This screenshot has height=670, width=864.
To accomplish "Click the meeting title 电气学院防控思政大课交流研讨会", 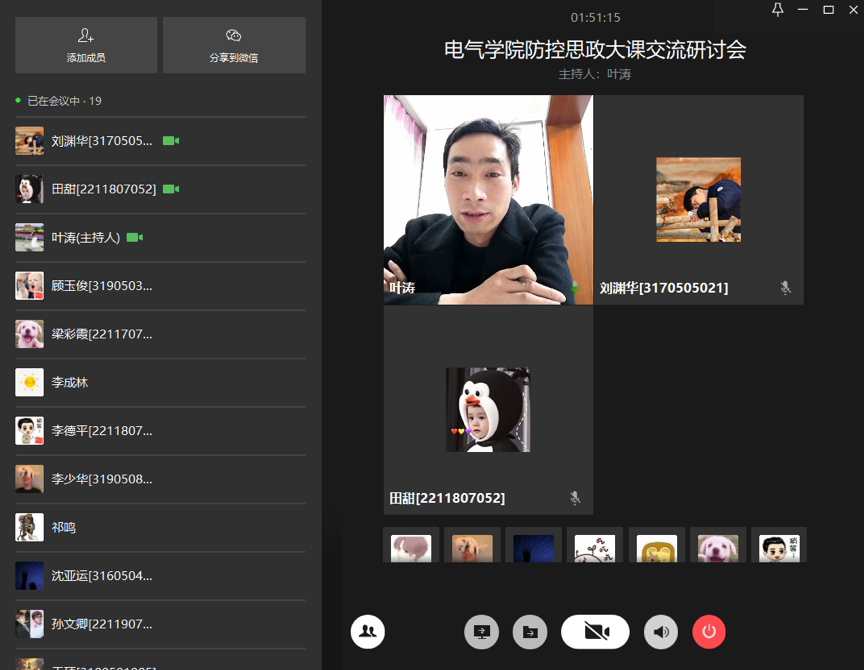I will coord(595,50).
